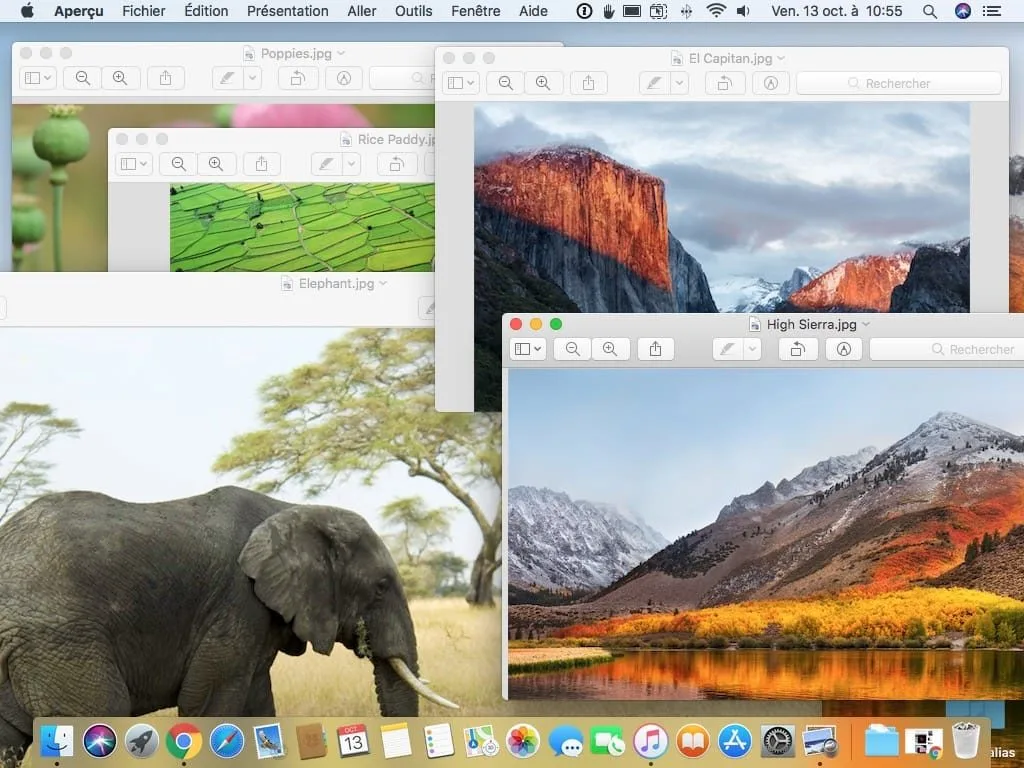Zoom out in the Poppies.jpg window
1024x768 pixels.
[x=83, y=78]
